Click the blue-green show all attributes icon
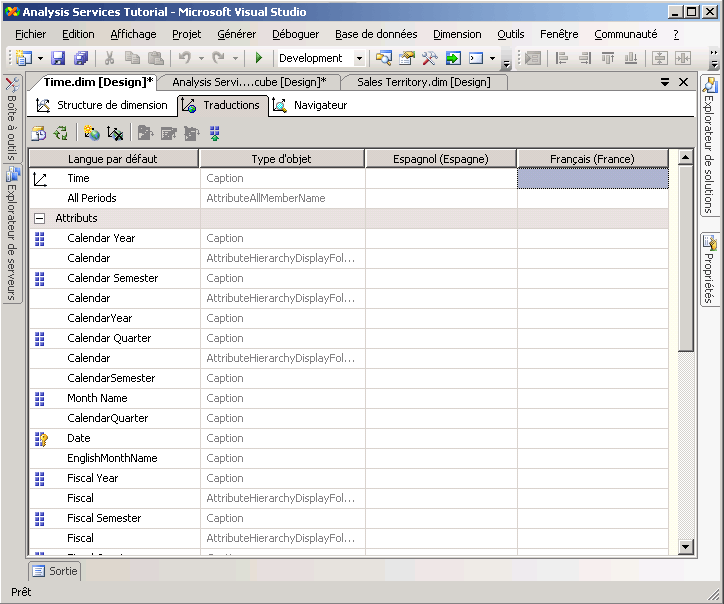The height and width of the screenshot is (604, 724). pyautogui.click(x=215, y=133)
